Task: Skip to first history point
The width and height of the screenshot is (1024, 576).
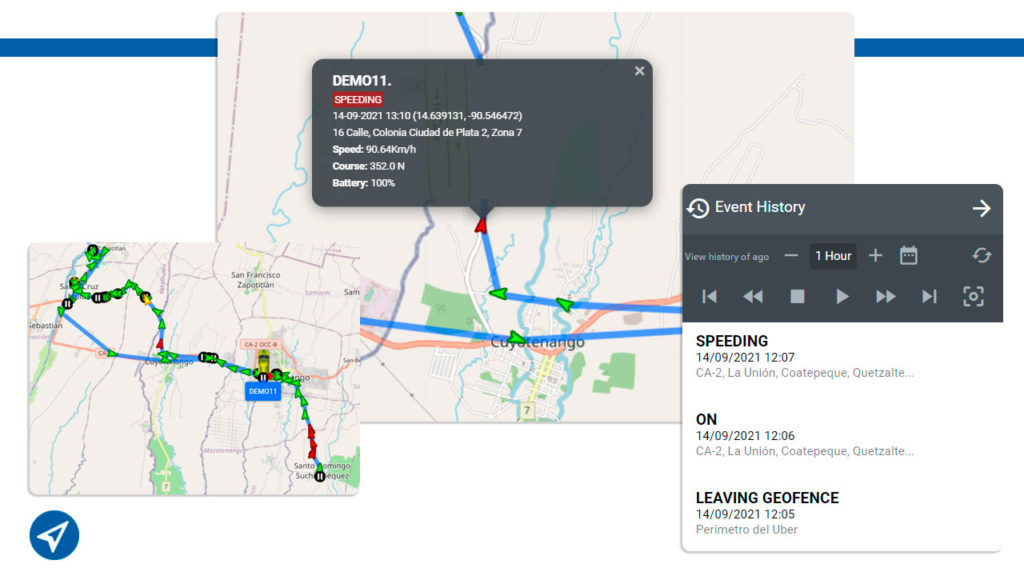Action: [709, 296]
